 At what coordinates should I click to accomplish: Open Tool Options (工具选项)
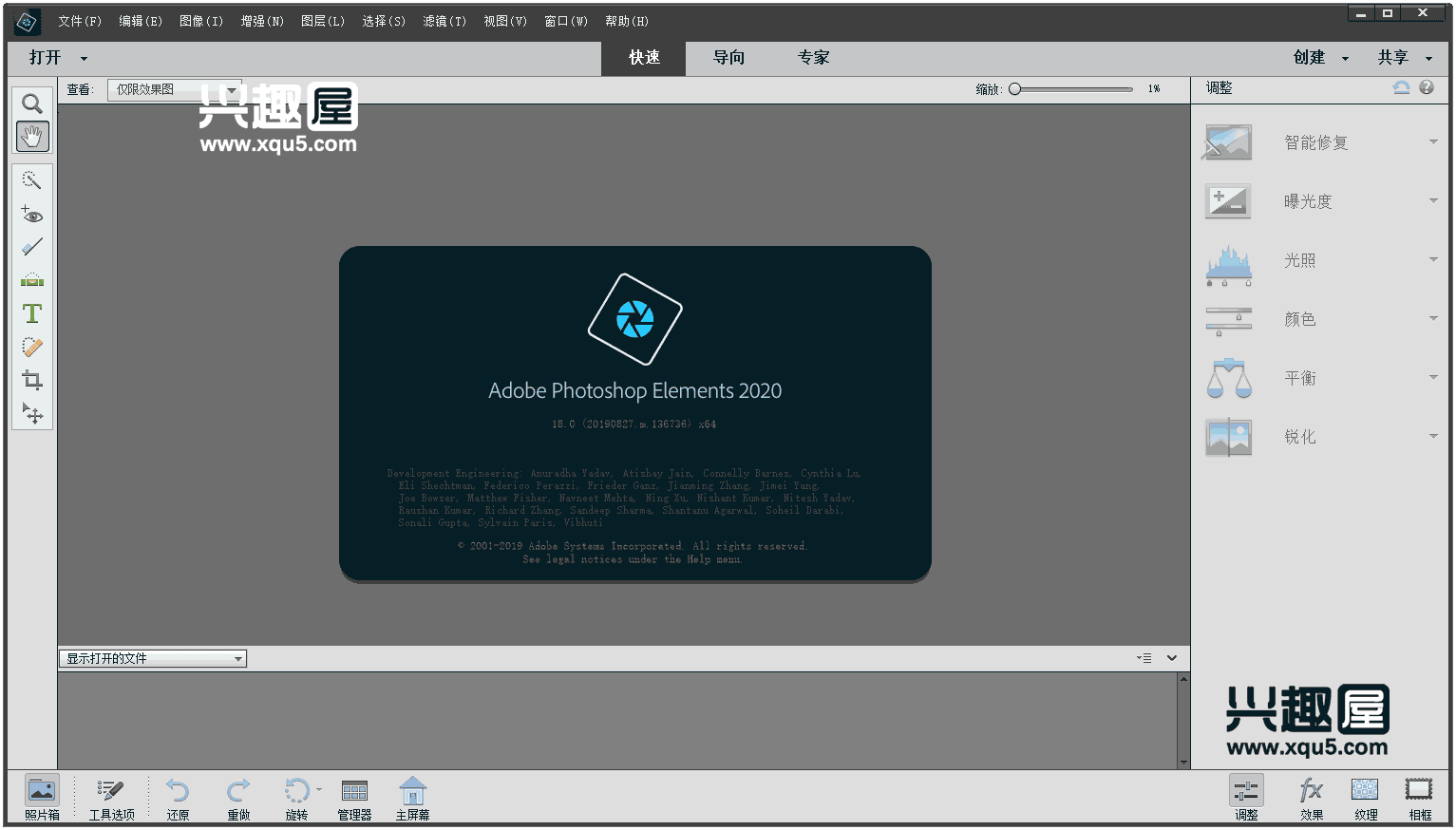111,797
